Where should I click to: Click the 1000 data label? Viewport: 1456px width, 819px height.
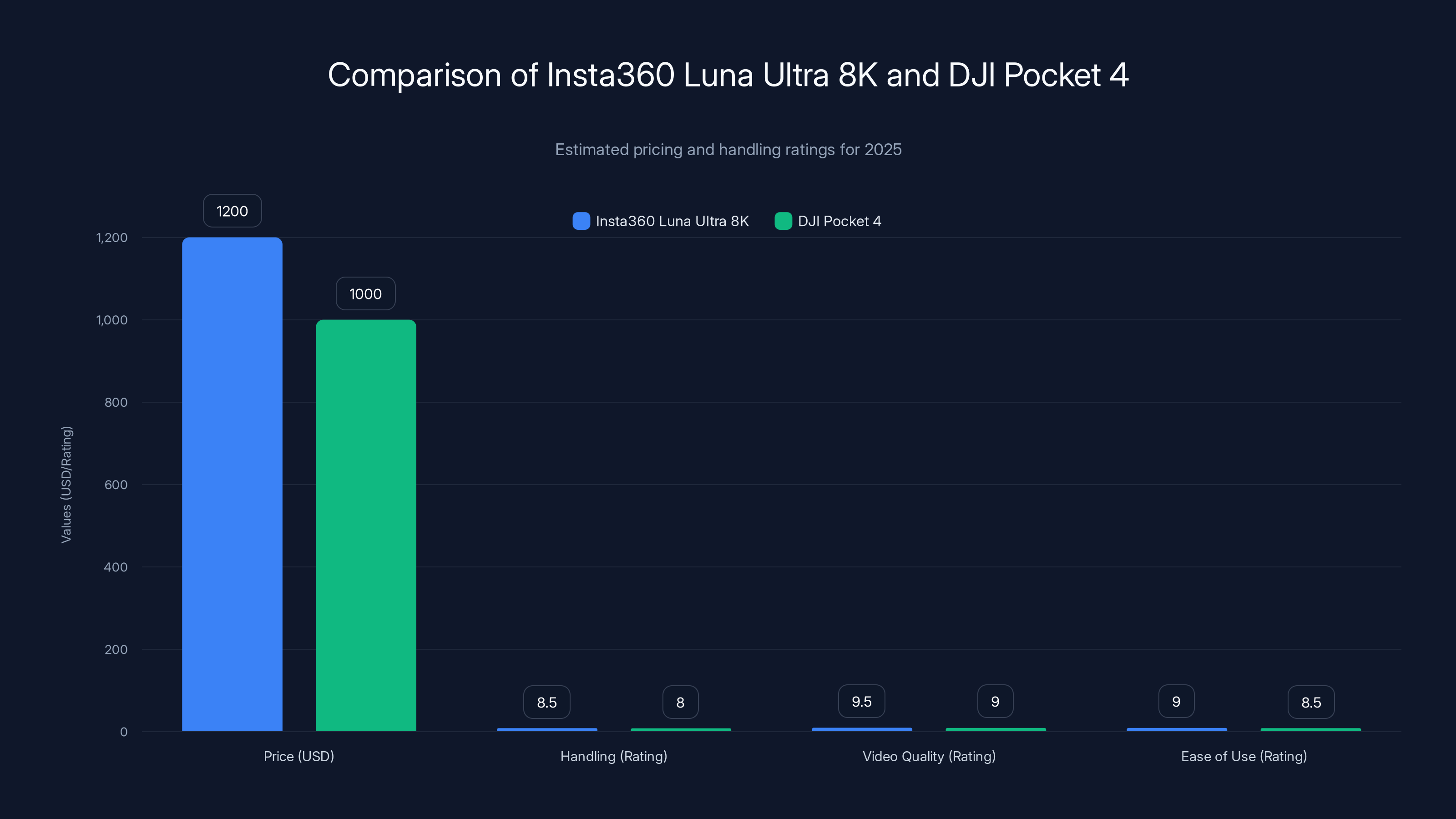[366, 293]
